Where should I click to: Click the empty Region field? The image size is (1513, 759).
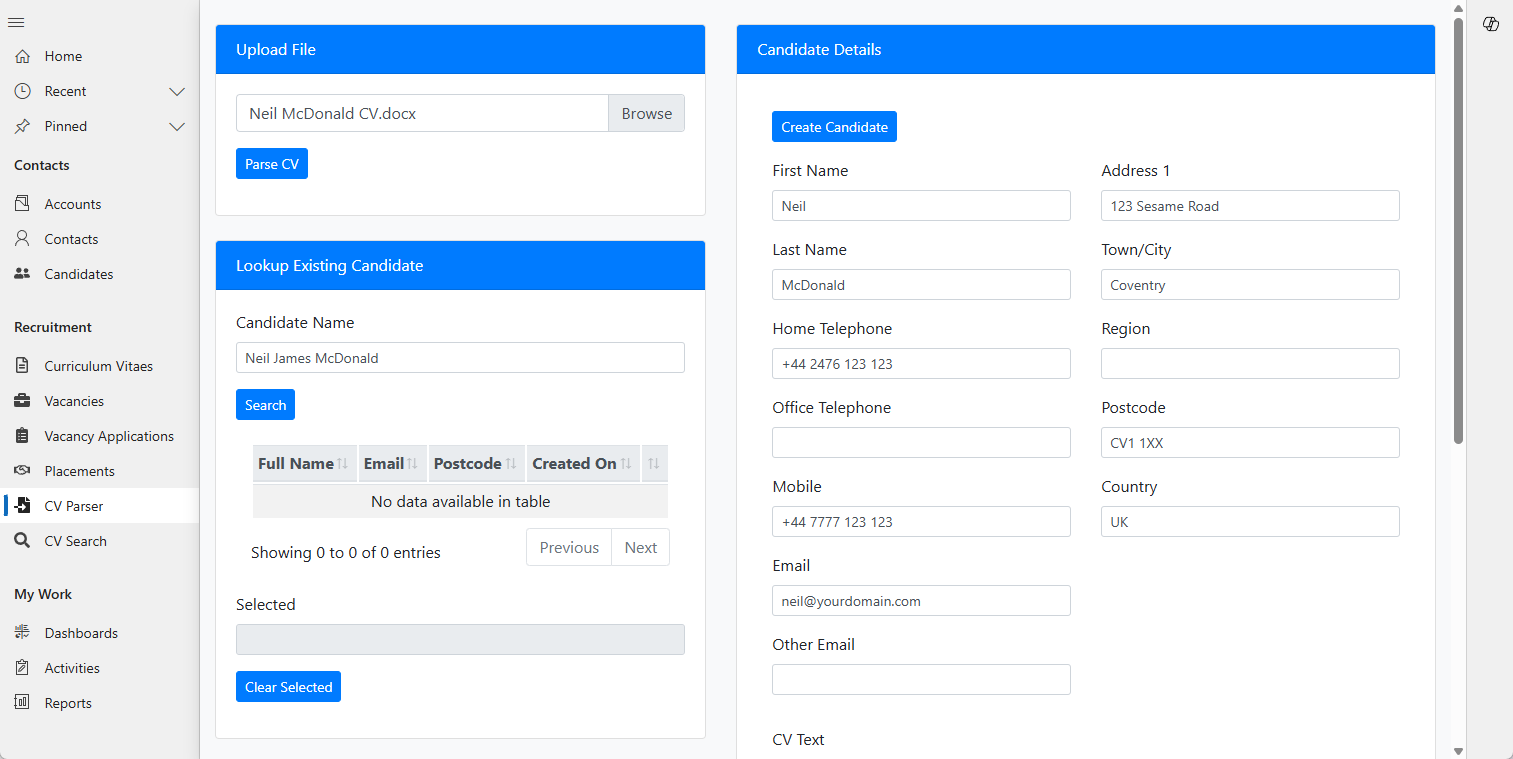click(x=1250, y=364)
